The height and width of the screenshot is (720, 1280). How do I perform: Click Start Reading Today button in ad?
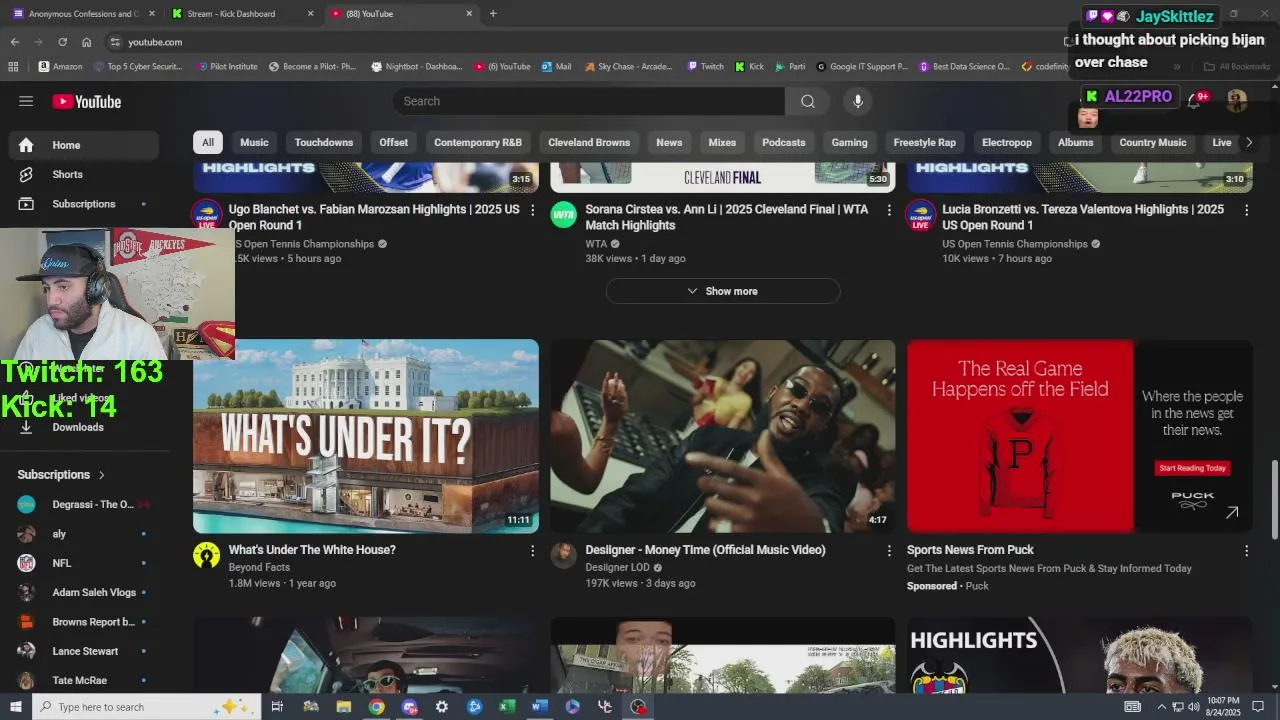coord(1192,468)
